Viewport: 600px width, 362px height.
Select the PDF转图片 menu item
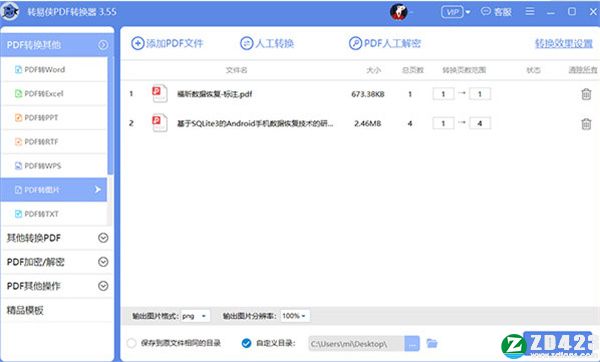tap(54, 190)
